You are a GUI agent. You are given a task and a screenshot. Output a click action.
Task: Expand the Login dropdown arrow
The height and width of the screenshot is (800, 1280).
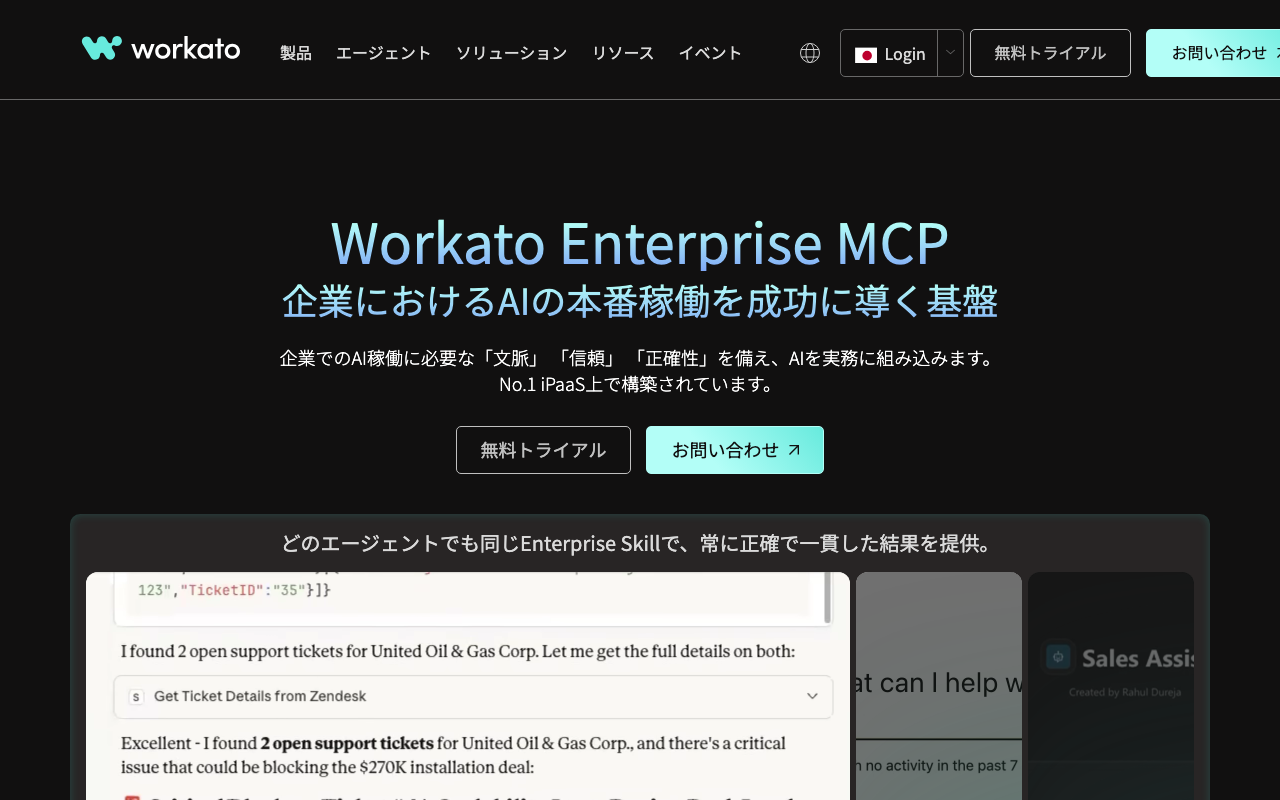click(950, 53)
